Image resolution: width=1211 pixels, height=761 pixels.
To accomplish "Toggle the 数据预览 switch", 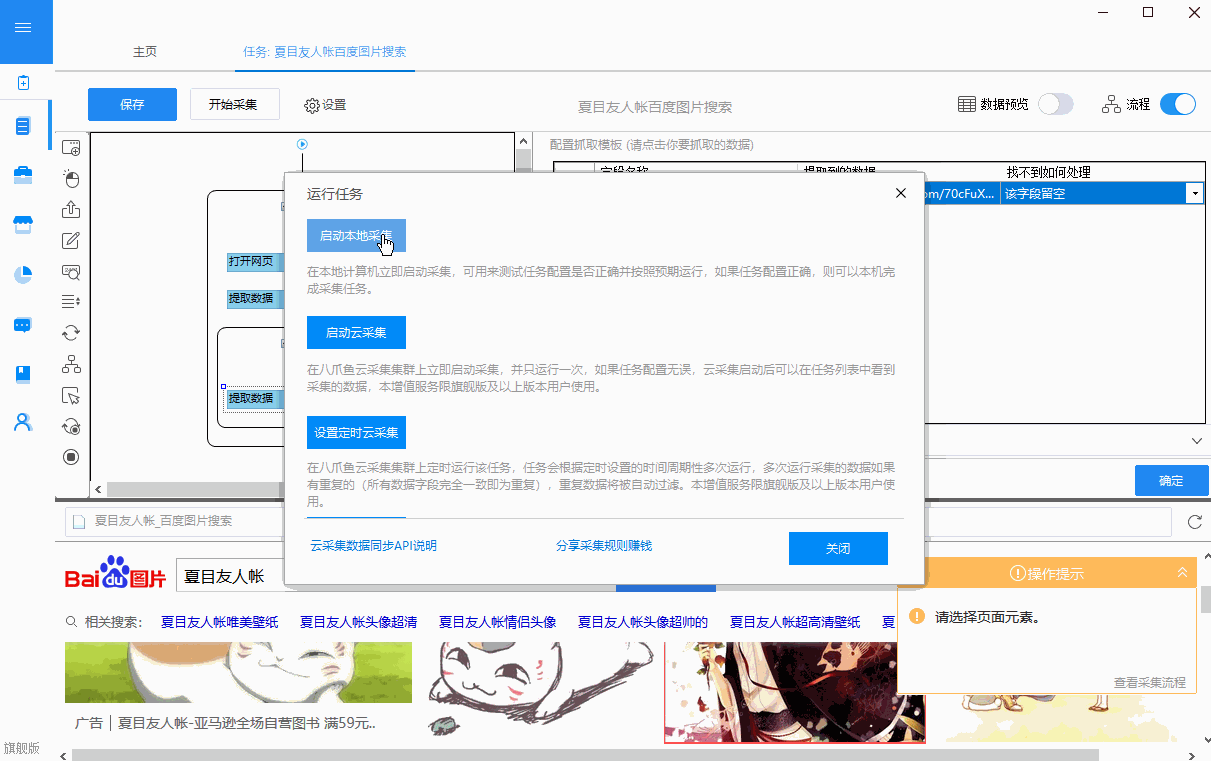I will coord(1055,104).
